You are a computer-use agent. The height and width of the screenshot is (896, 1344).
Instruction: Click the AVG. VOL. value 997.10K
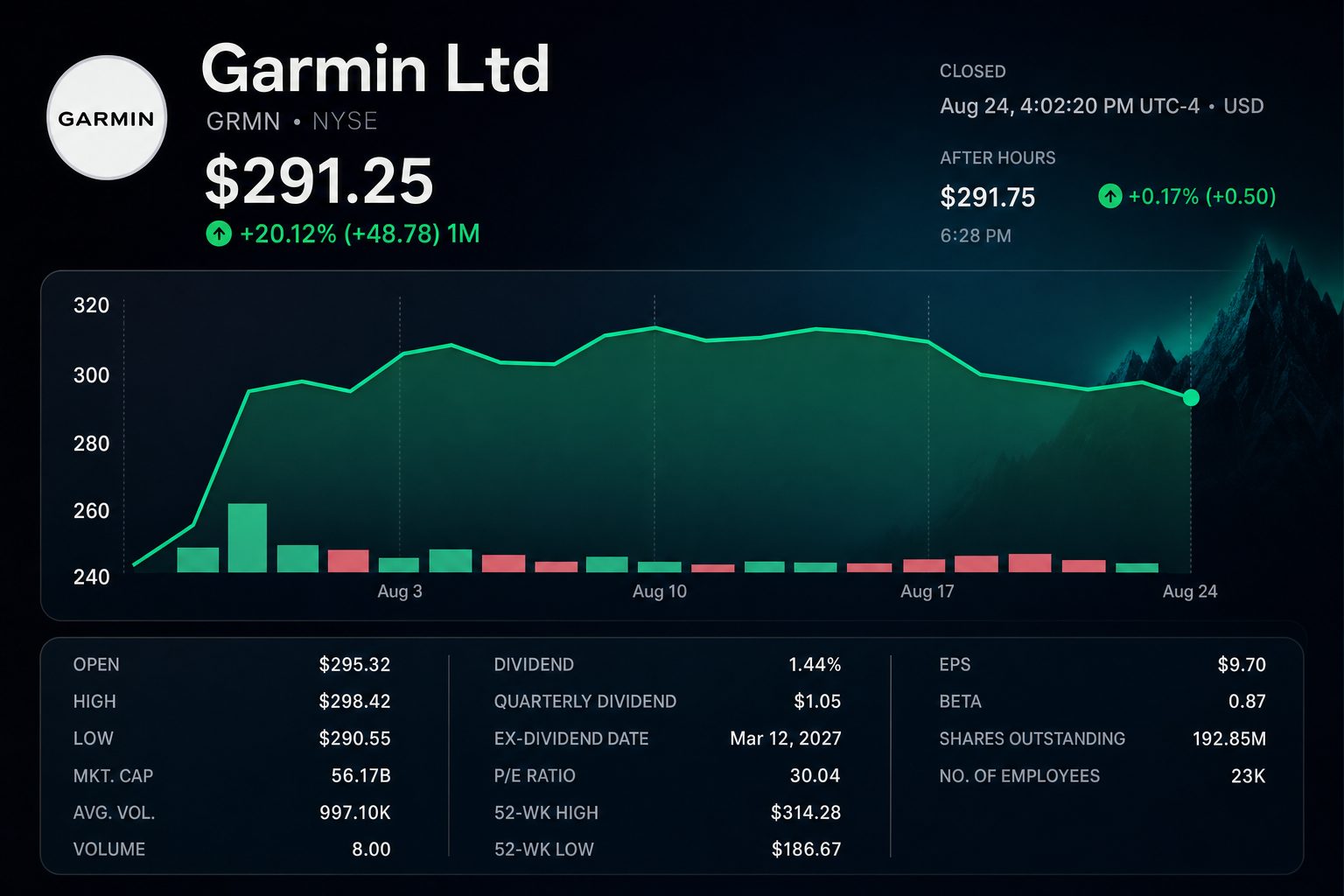tap(354, 812)
